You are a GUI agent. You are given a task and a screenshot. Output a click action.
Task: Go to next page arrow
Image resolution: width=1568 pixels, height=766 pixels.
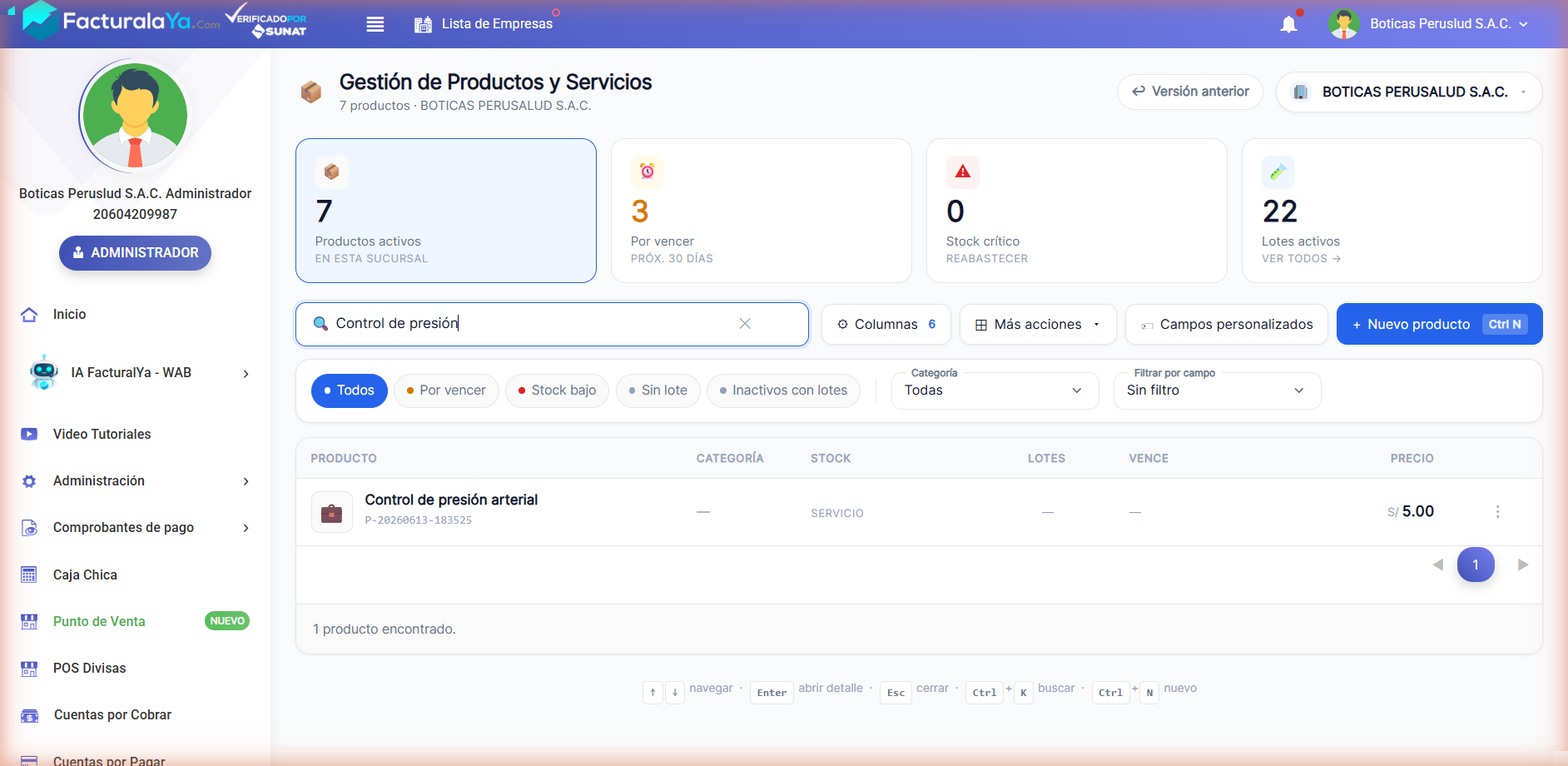1523,565
